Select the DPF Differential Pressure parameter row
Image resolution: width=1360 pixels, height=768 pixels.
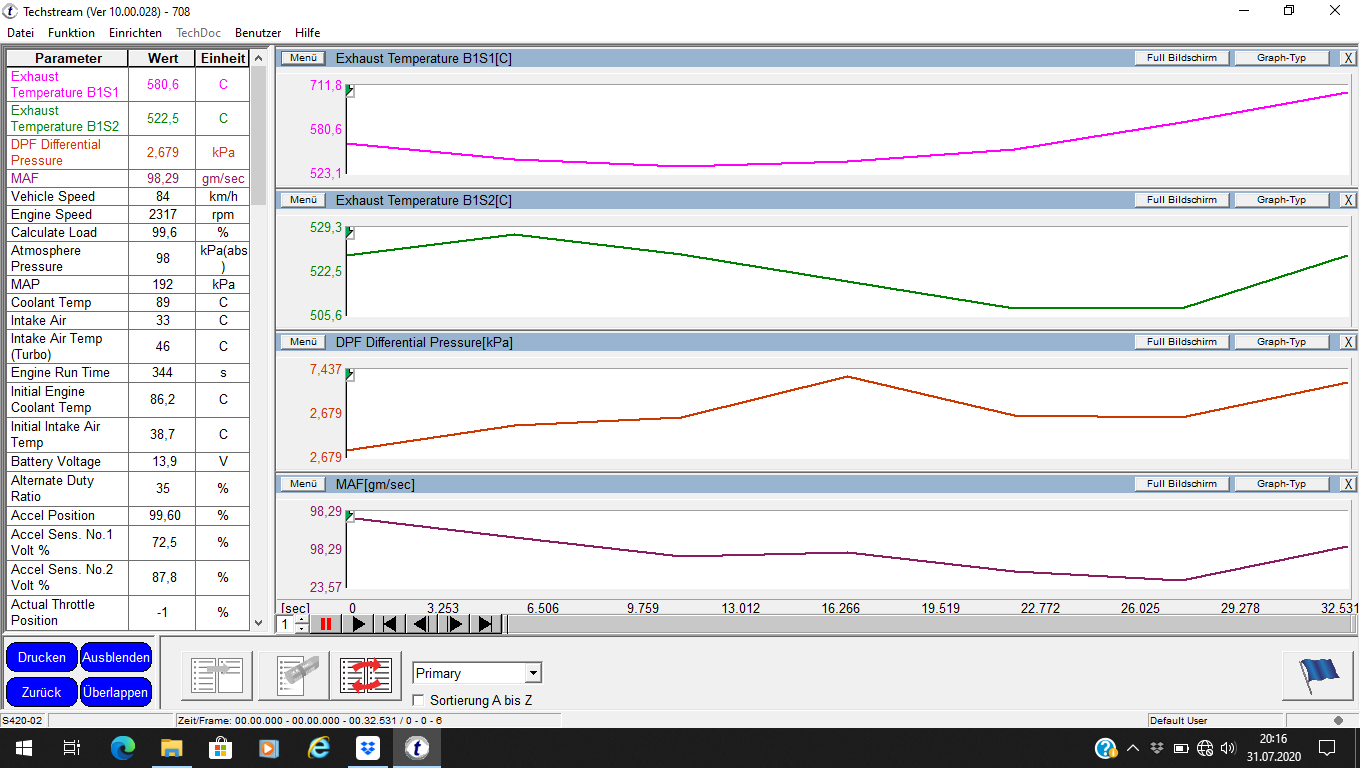click(x=128, y=152)
